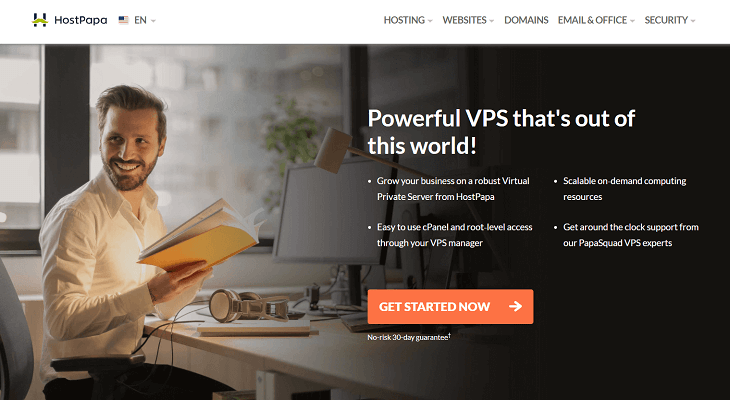
Task: Click the No-risk 30-day guarantee footnote
Action: click(x=409, y=337)
